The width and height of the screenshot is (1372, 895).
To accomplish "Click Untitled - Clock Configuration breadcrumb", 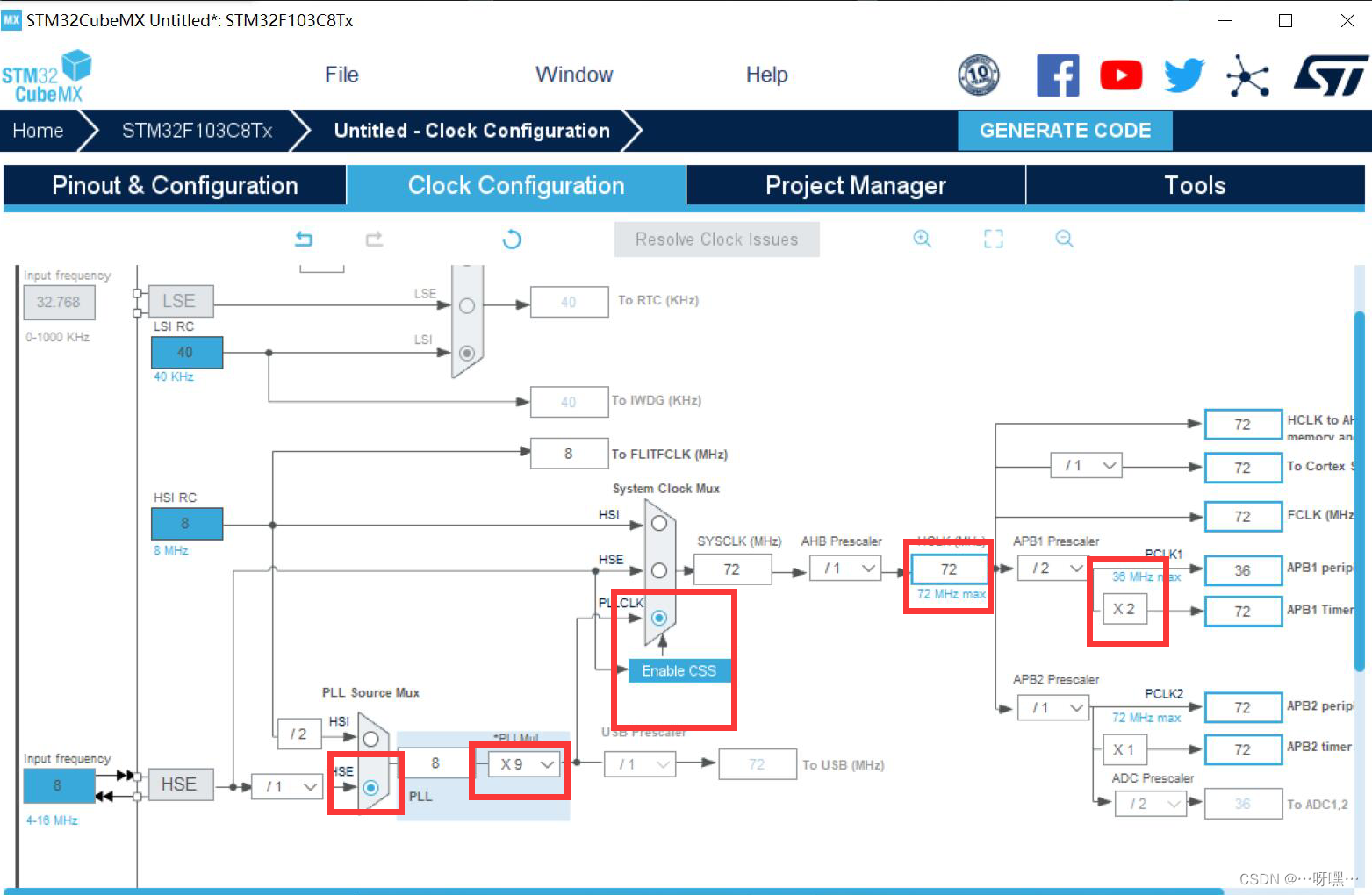I will [471, 131].
